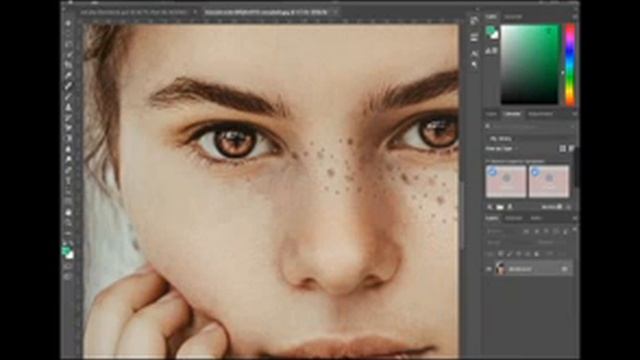Select the Path Selection tool

tap(68, 192)
